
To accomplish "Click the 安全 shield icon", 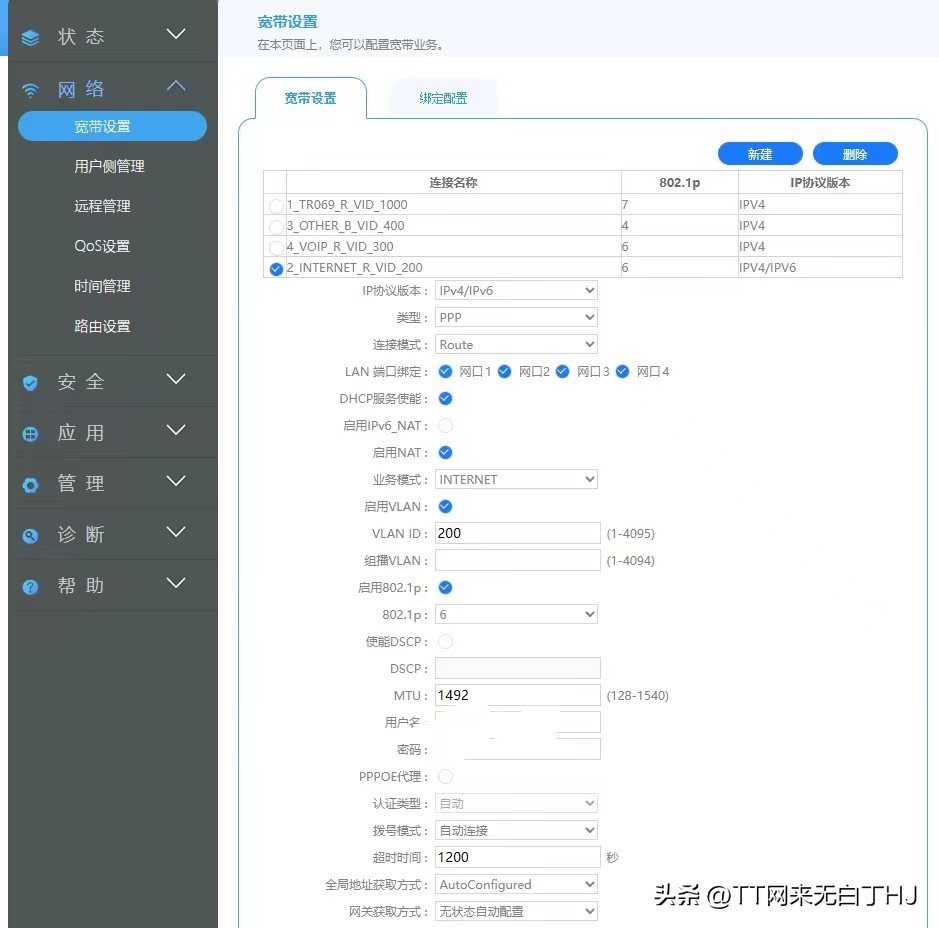I will (x=30, y=381).
